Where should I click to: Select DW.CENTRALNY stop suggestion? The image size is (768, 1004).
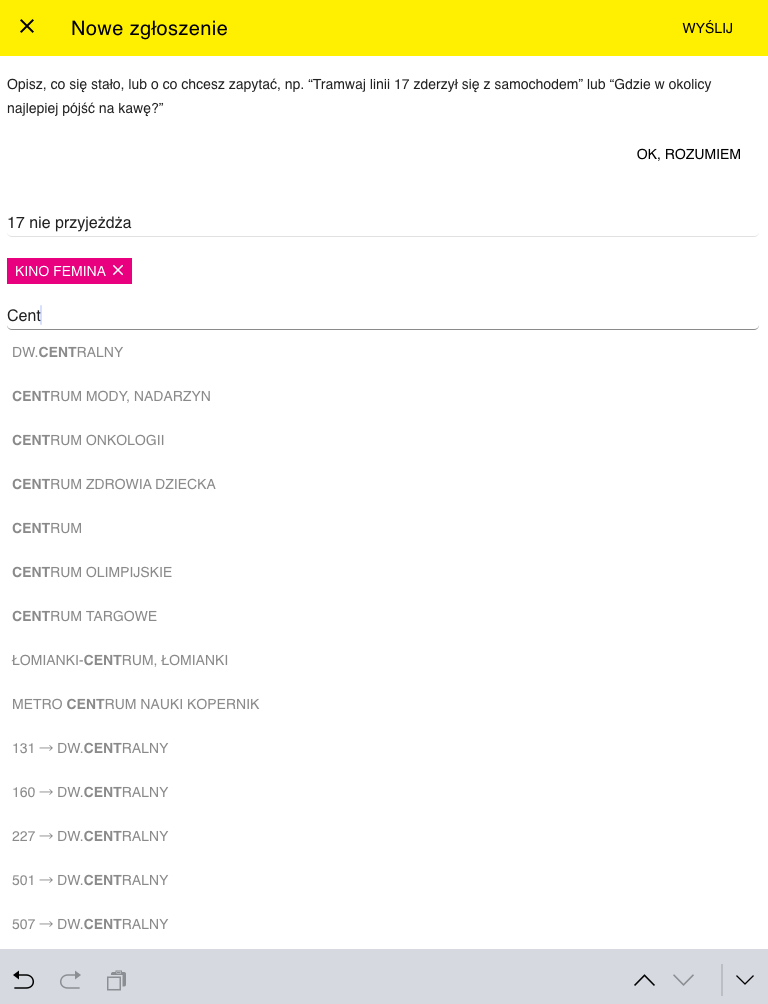coord(384,352)
